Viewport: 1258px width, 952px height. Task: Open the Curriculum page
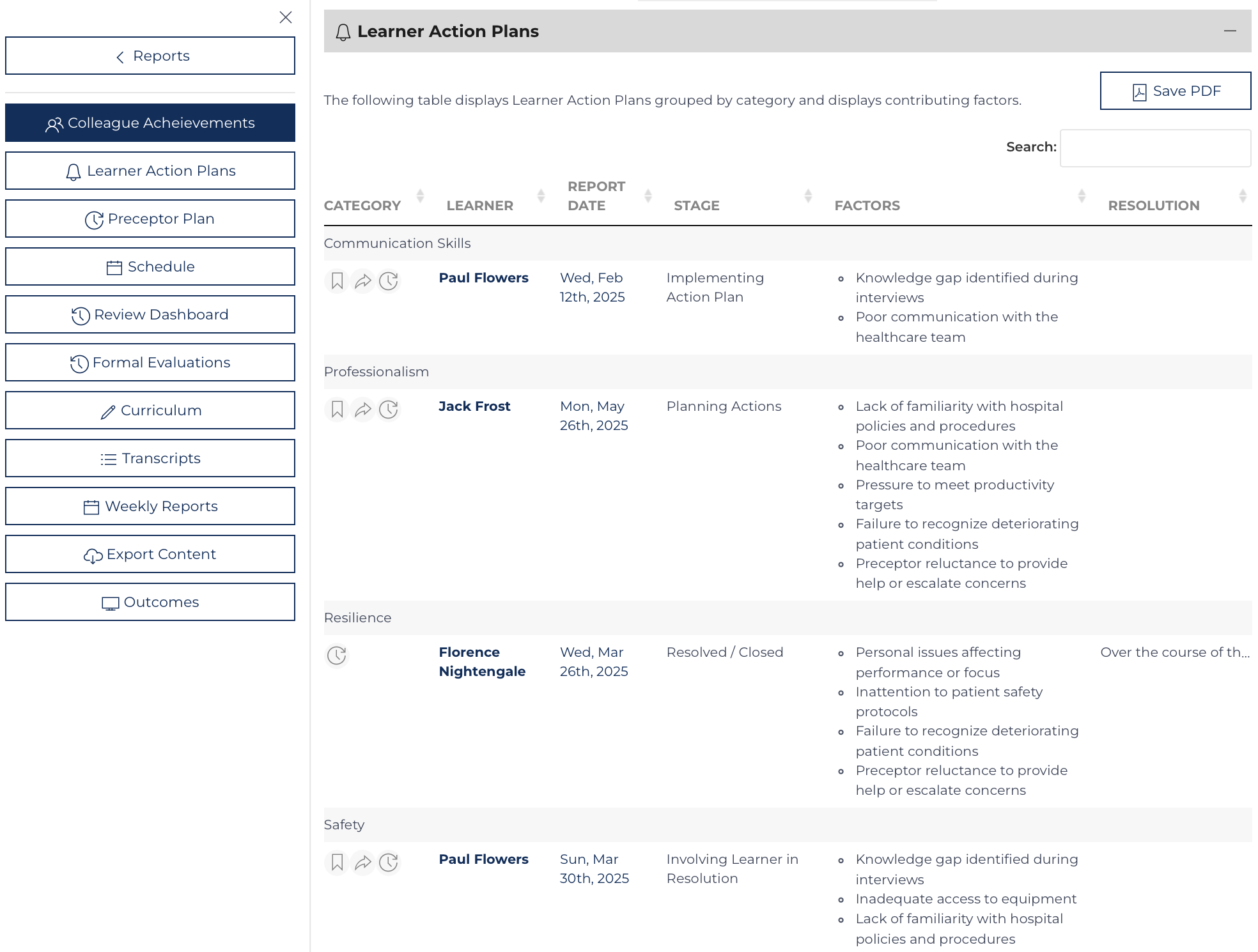click(x=150, y=410)
